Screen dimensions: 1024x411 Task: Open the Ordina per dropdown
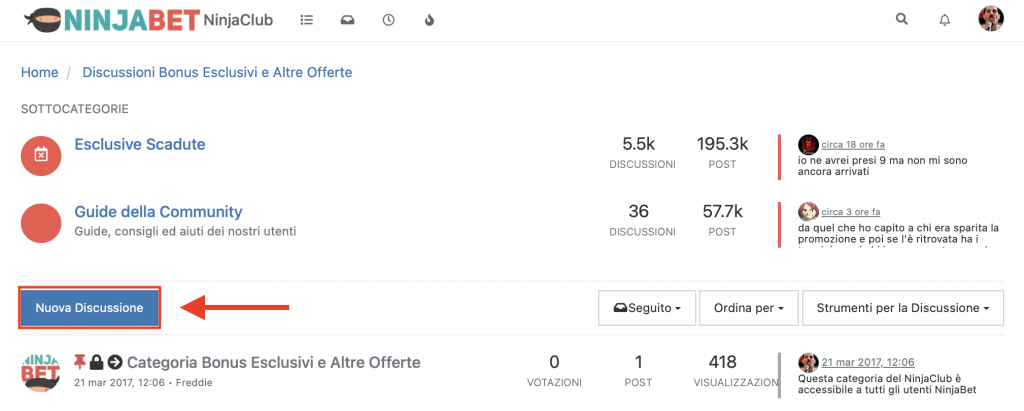coord(748,308)
